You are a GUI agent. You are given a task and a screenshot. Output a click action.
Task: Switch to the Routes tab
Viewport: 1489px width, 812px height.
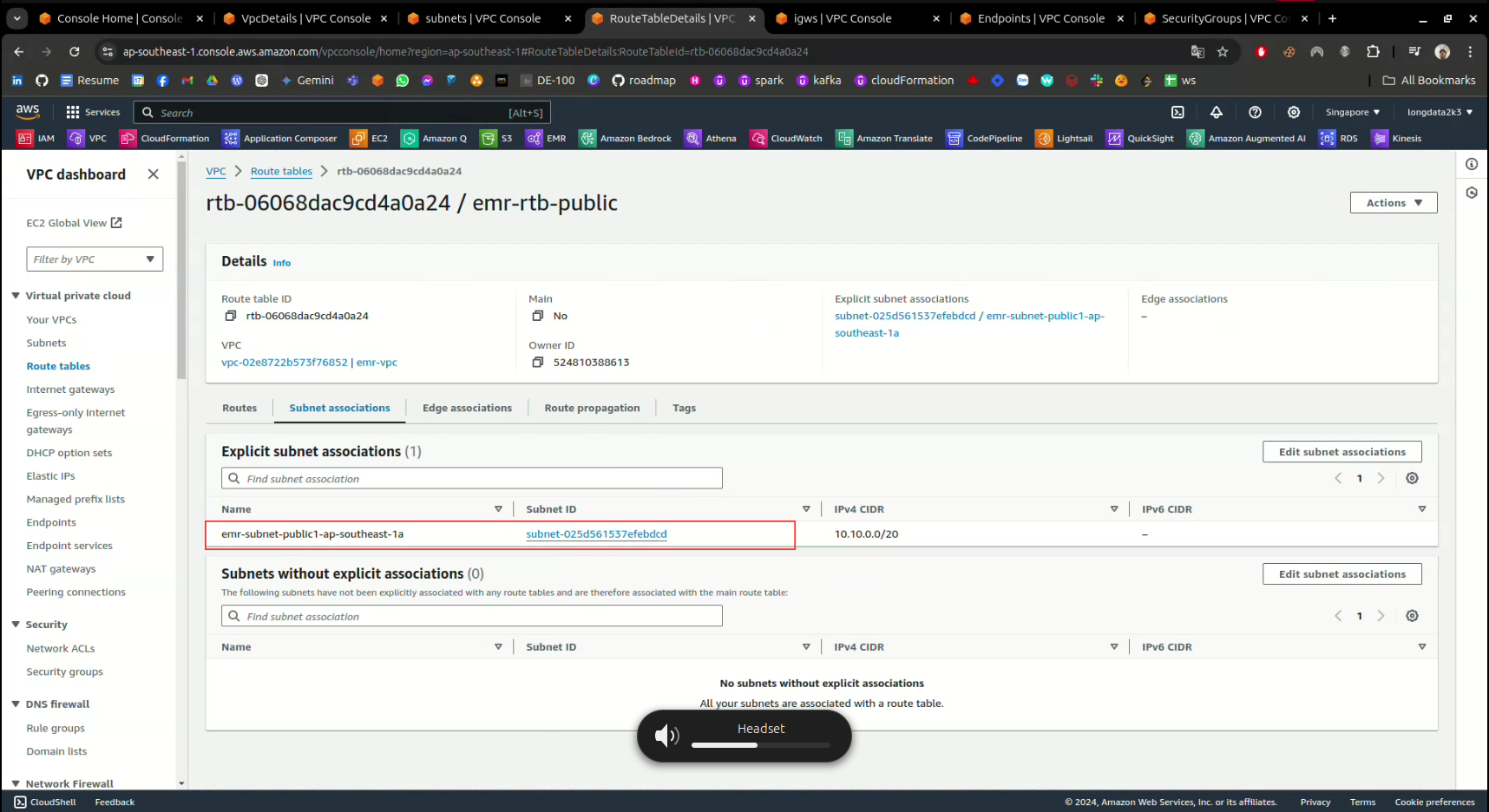[x=239, y=408]
